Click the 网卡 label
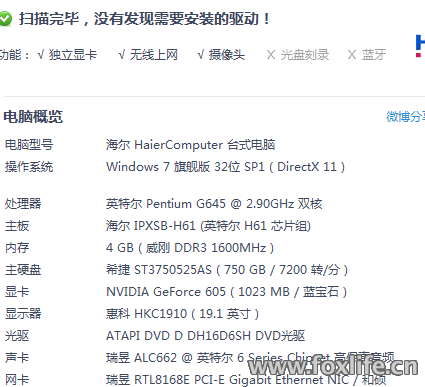The height and width of the screenshot is (387, 425). [17, 380]
